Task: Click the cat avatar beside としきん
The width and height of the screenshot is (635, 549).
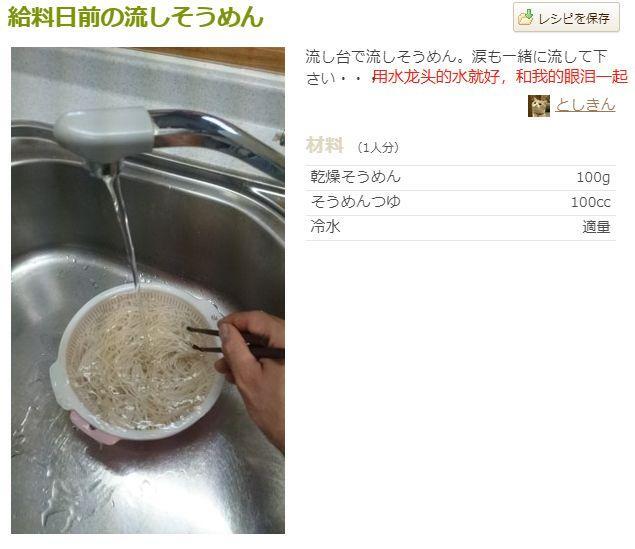Action: click(539, 106)
